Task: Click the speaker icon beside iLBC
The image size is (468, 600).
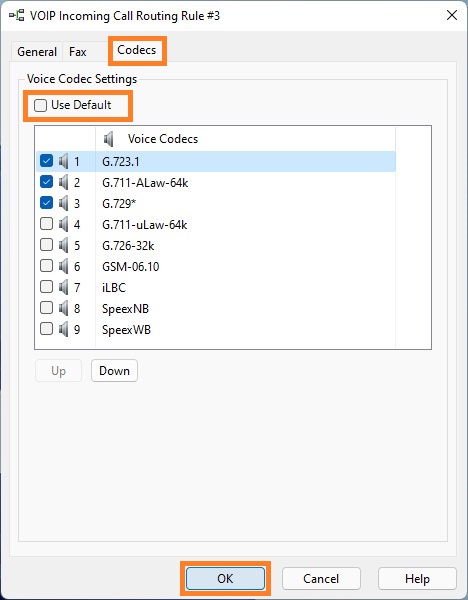Action: pyautogui.click(x=64, y=287)
